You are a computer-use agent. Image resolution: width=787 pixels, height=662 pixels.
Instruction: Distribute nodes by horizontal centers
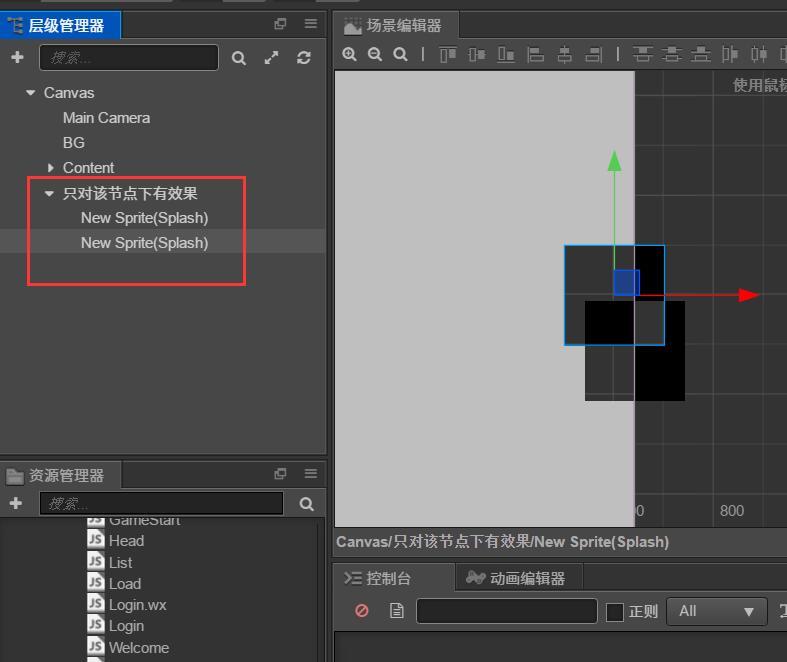pyautogui.click(x=759, y=54)
